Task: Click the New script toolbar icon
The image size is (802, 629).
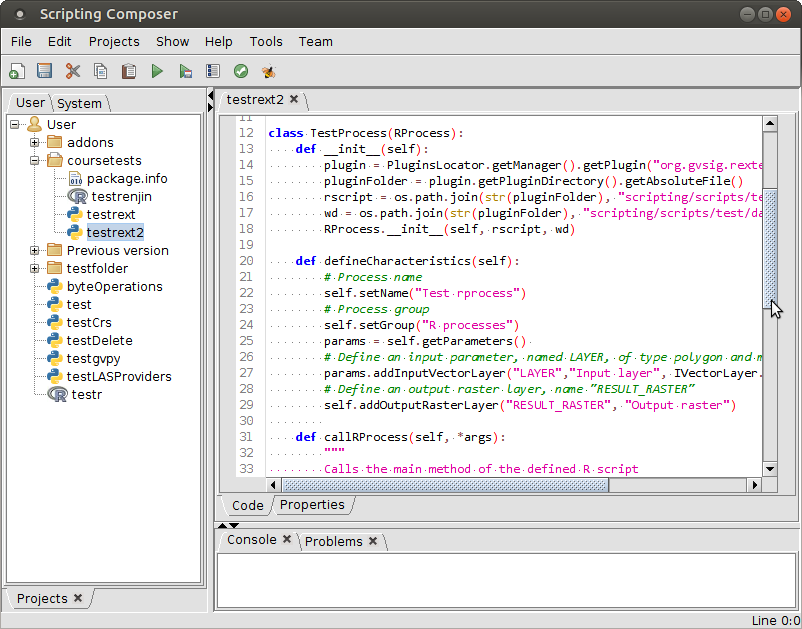Action: click(x=16, y=71)
